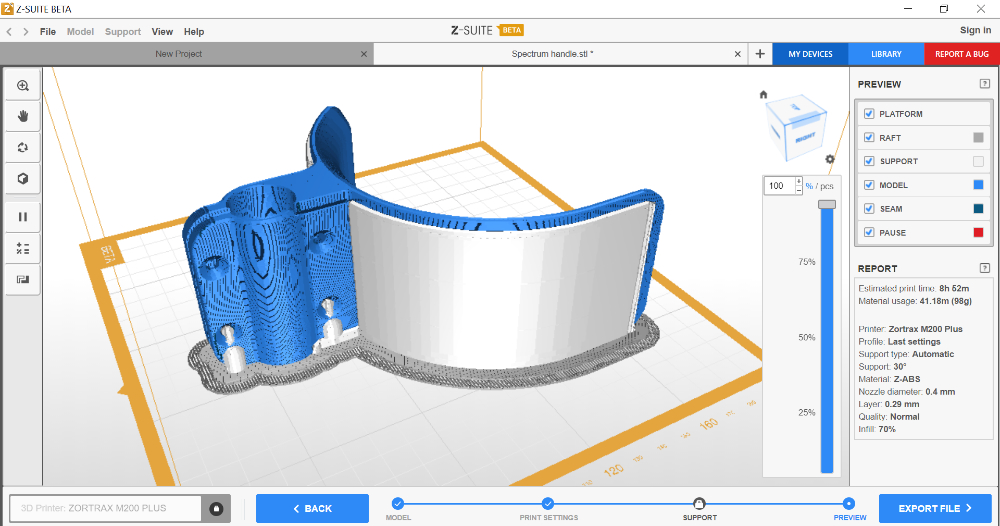Click the layer percentage input field
Viewport: 1000px width, 526px height.
click(779, 186)
